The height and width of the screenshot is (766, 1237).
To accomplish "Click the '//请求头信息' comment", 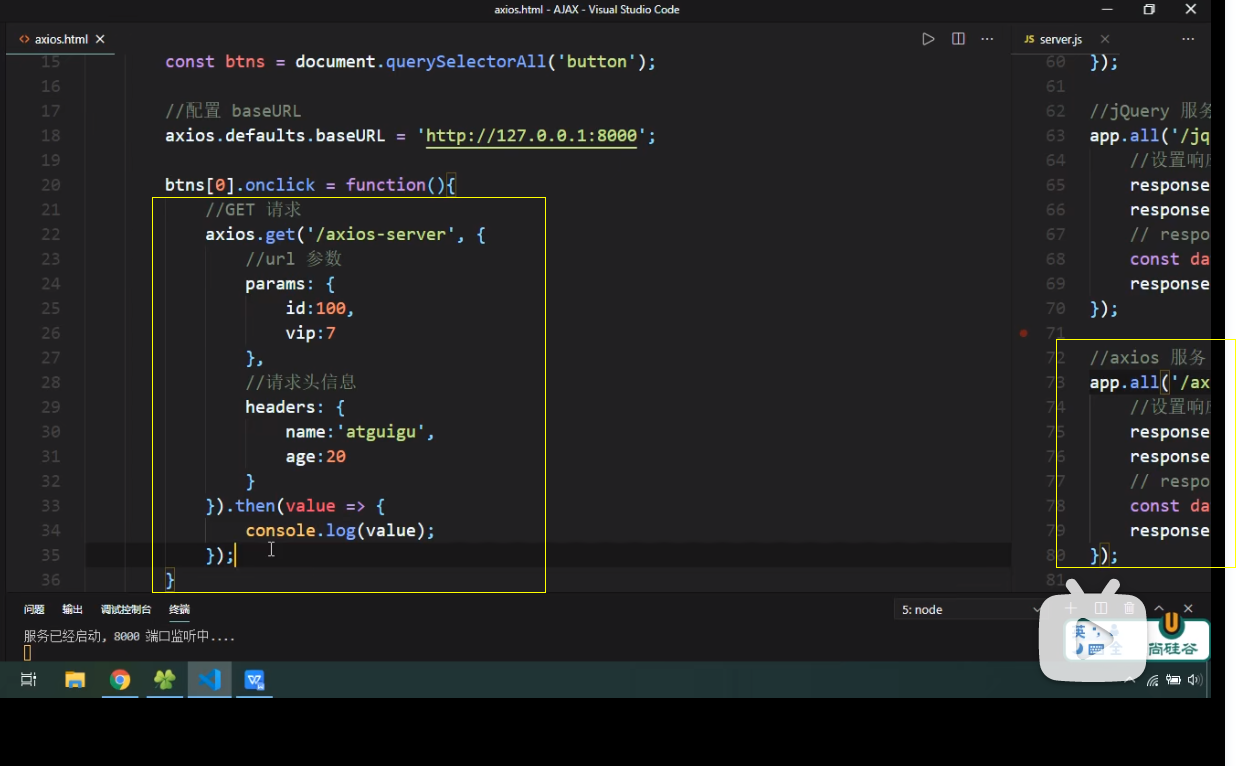I will coord(300,382).
